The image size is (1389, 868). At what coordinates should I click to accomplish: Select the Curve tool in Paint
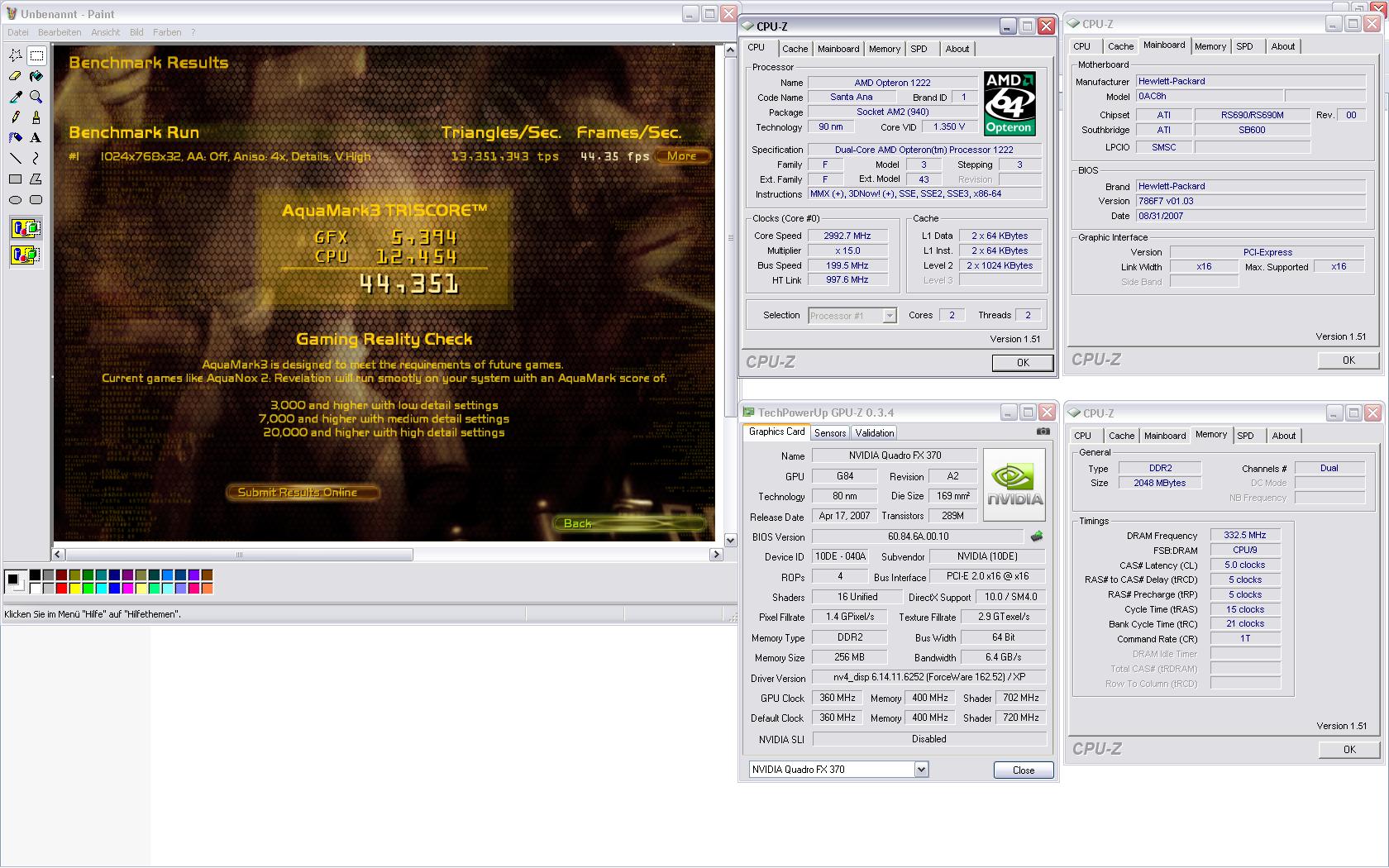click(36, 159)
